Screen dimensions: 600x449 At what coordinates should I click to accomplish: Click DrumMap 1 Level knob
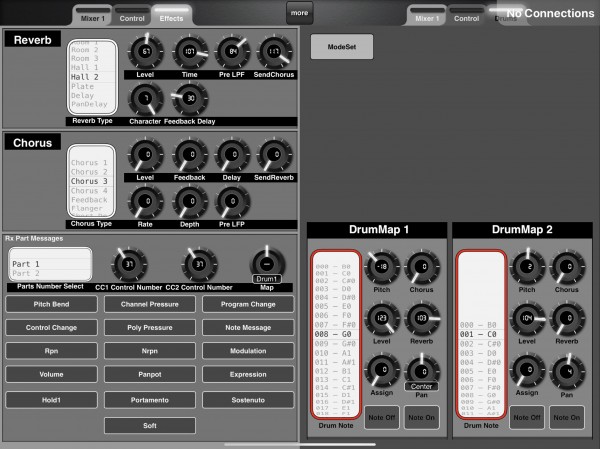(x=382, y=318)
